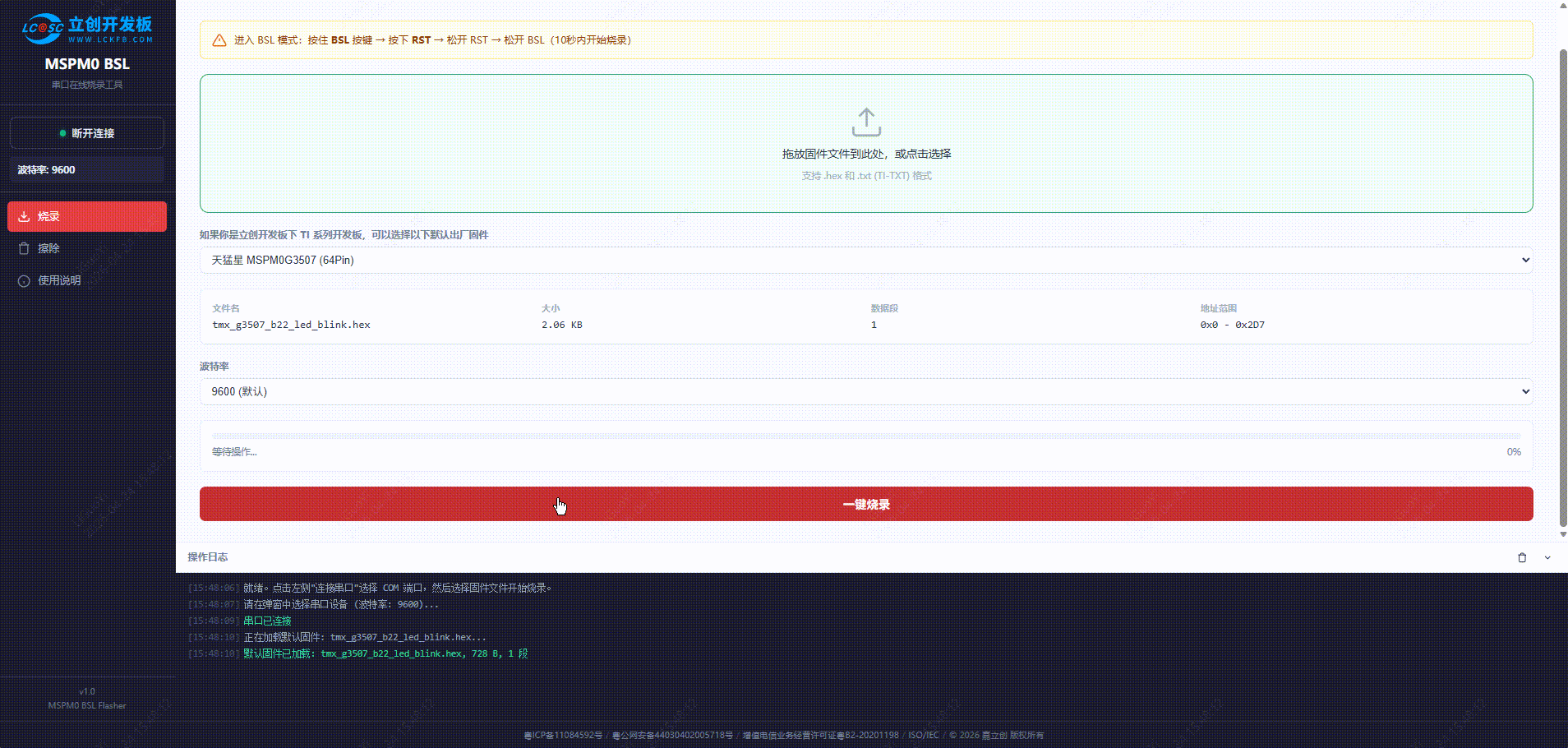The height and width of the screenshot is (748, 1568).
Task: Open the 擦除 menu item
Action: [x=87, y=248]
